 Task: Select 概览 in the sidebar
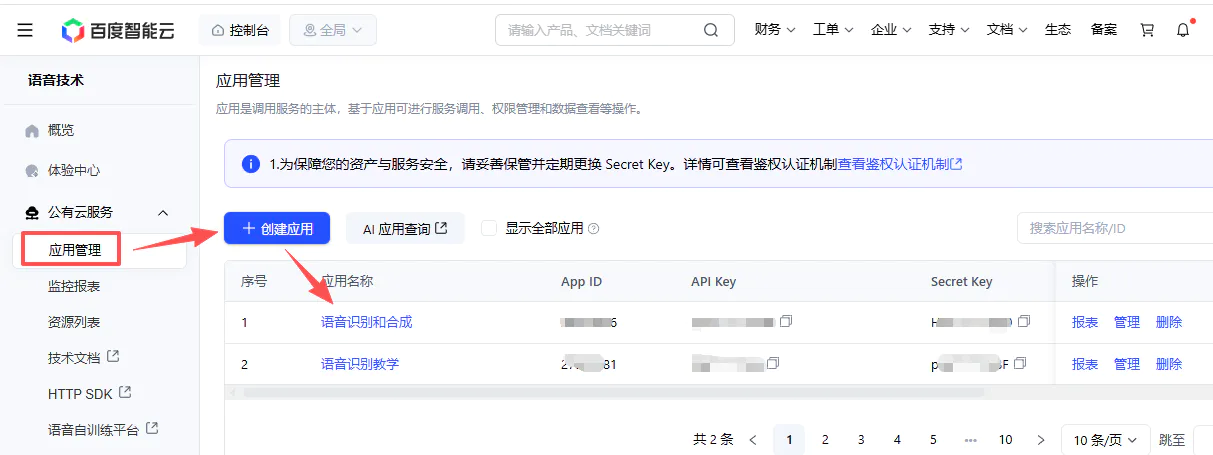(61, 130)
